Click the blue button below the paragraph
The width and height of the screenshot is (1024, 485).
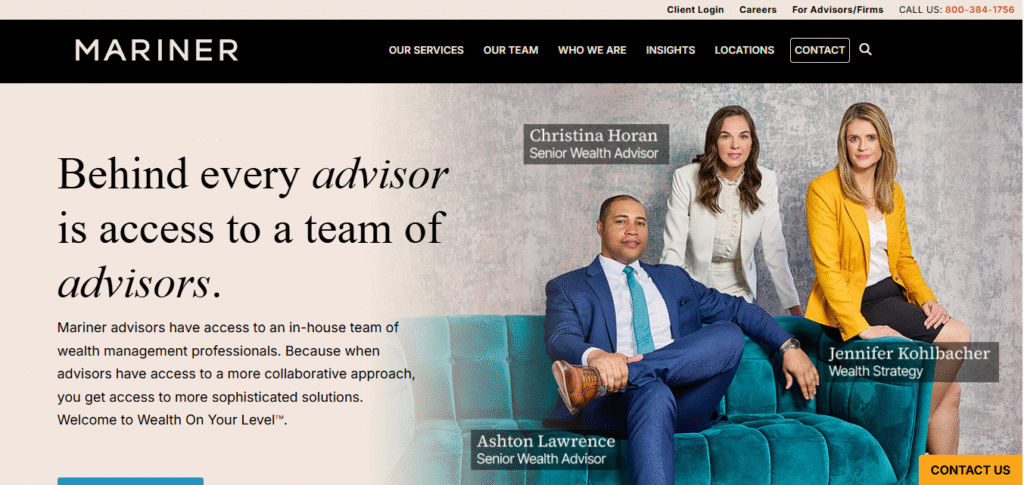[x=131, y=481]
